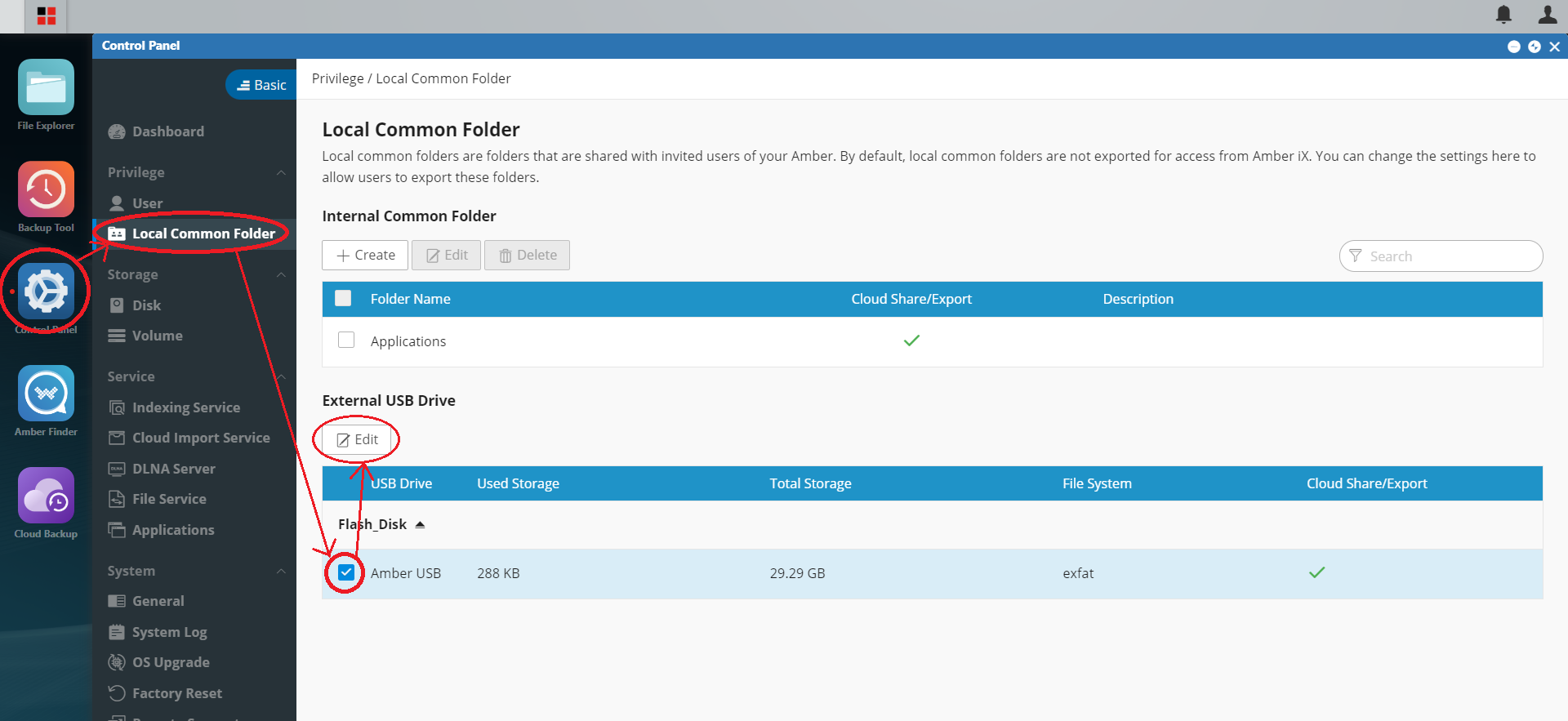Viewport: 1568px width, 721px height.
Task: Click the '29.29 GB' total storage value
Action: 797,573
